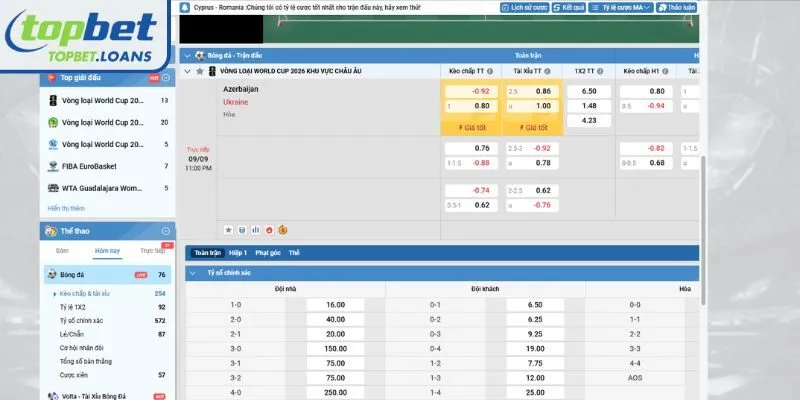Image resolution: width=800 pixels, height=400 pixels.
Task: Click the Hiển thị thêm link
Action: point(66,208)
